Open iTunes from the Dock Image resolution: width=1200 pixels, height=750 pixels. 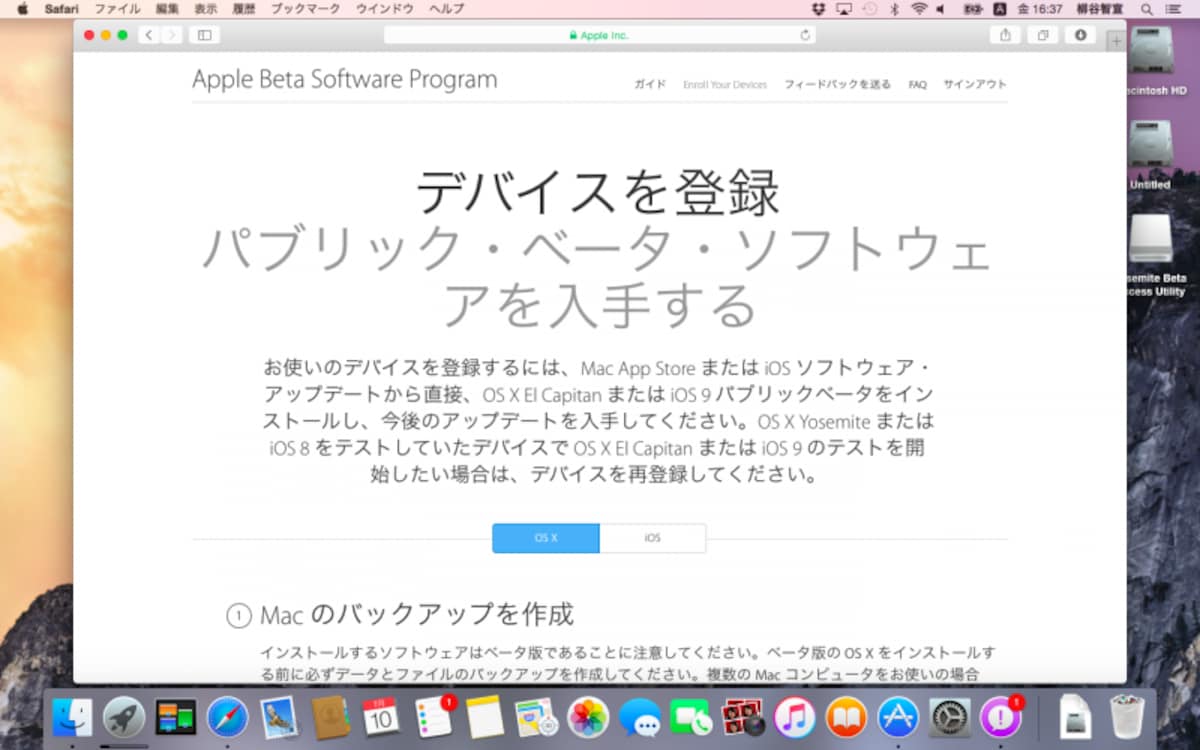point(795,717)
